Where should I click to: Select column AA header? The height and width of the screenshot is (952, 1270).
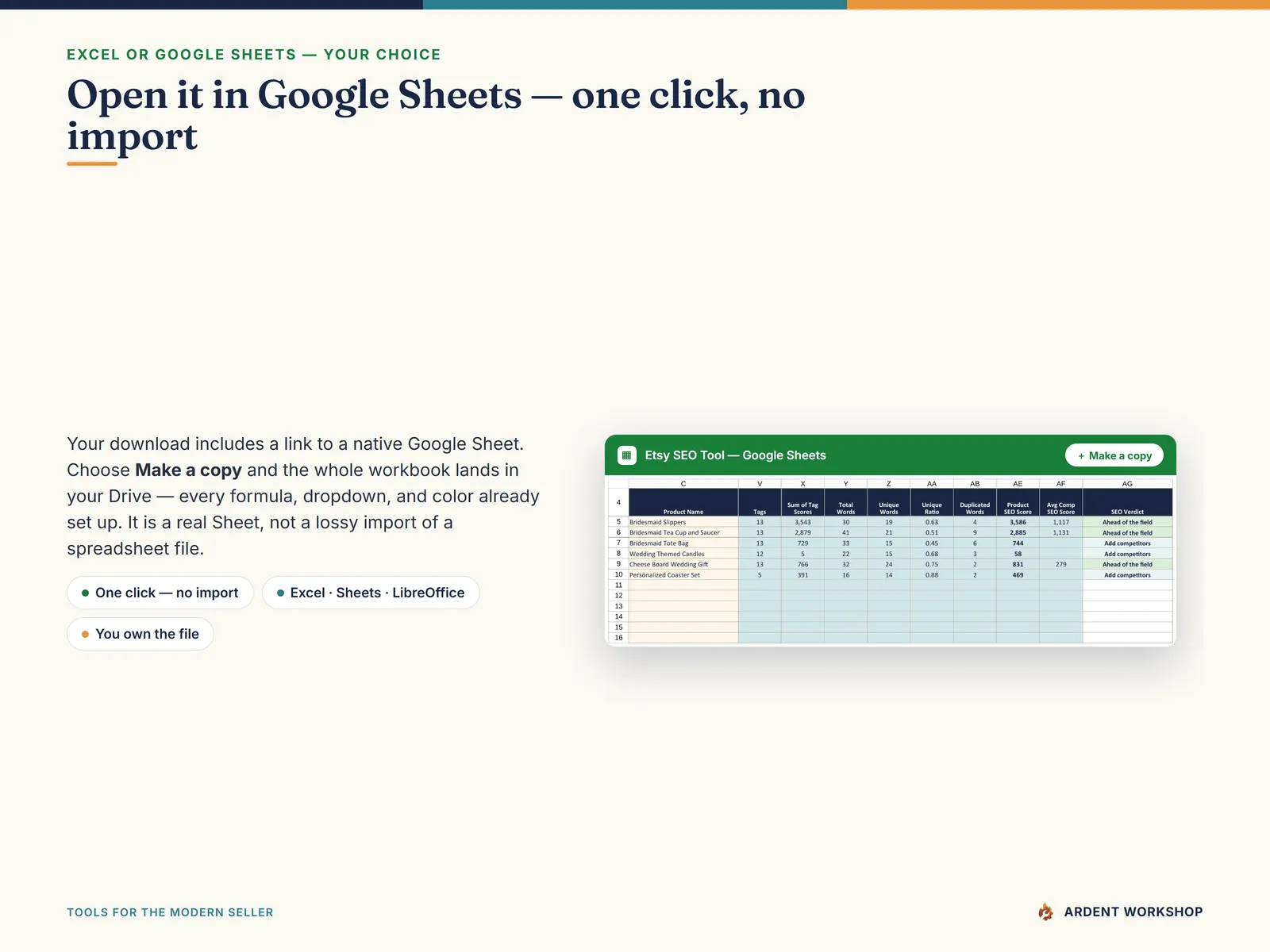point(932,483)
